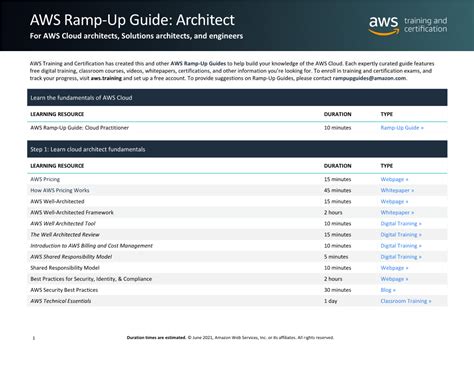
Task: Click the 'AWS Well Architected Tool' resource name
Action: pos(63,224)
